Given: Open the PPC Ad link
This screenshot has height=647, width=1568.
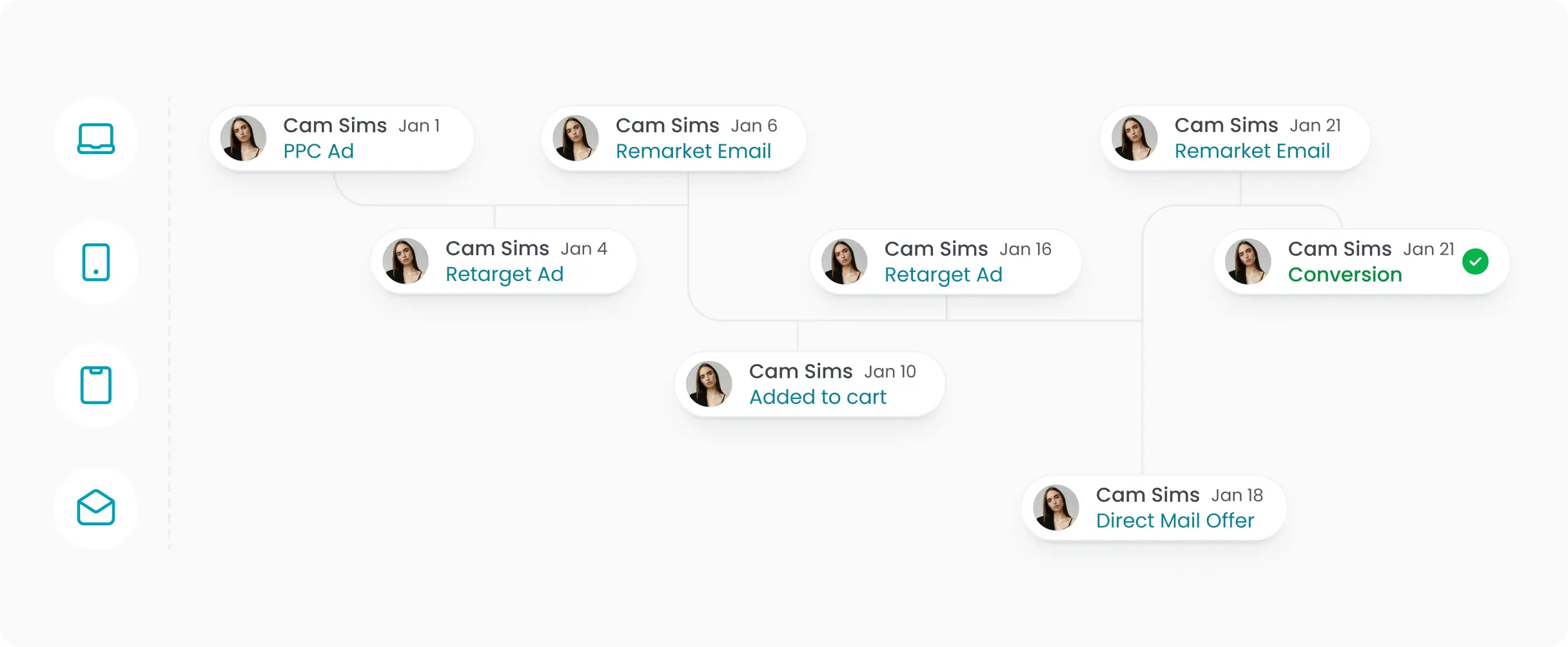Looking at the screenshot, I should (318, 151).
